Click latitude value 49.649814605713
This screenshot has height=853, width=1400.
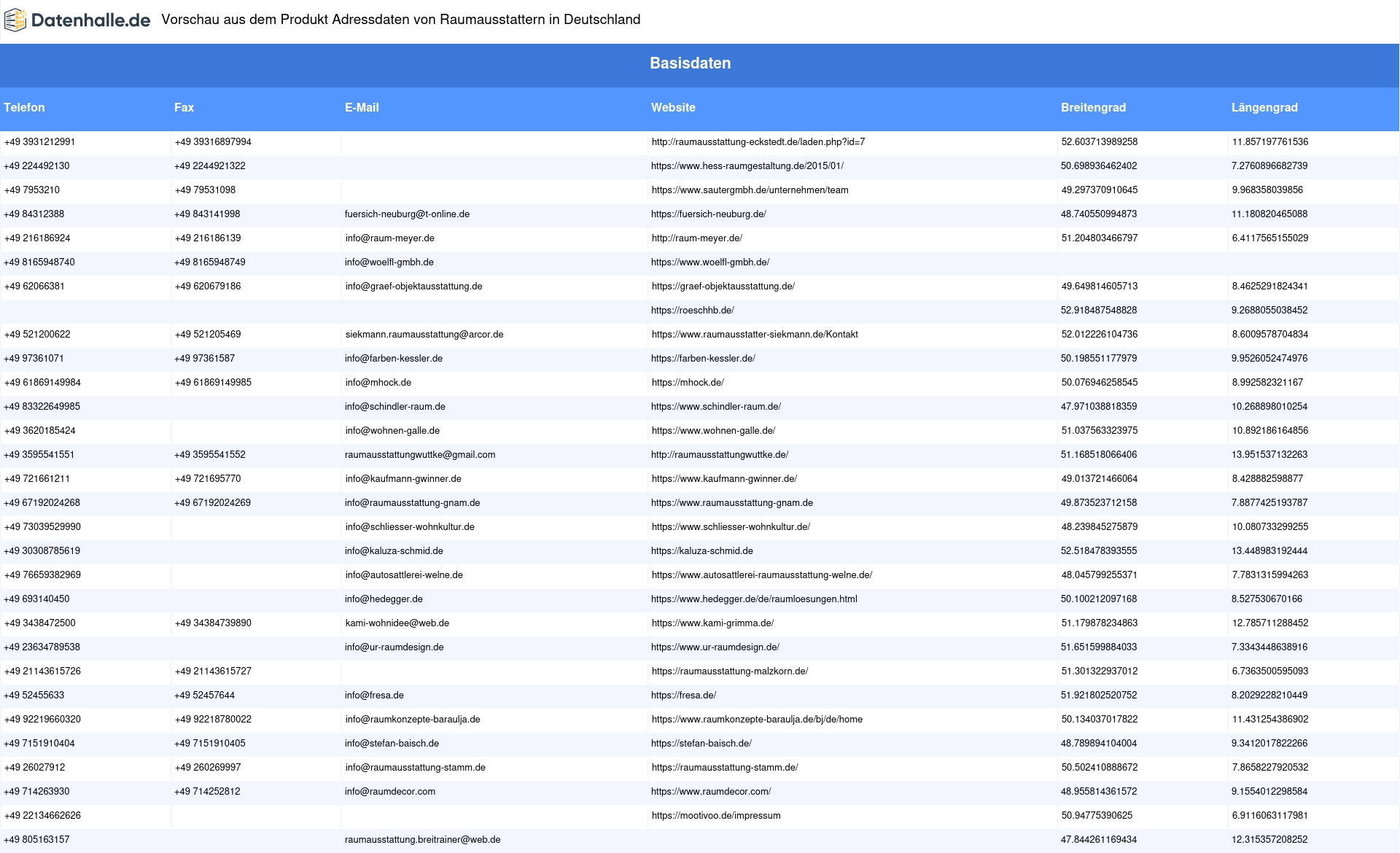tap(1100, 287)
